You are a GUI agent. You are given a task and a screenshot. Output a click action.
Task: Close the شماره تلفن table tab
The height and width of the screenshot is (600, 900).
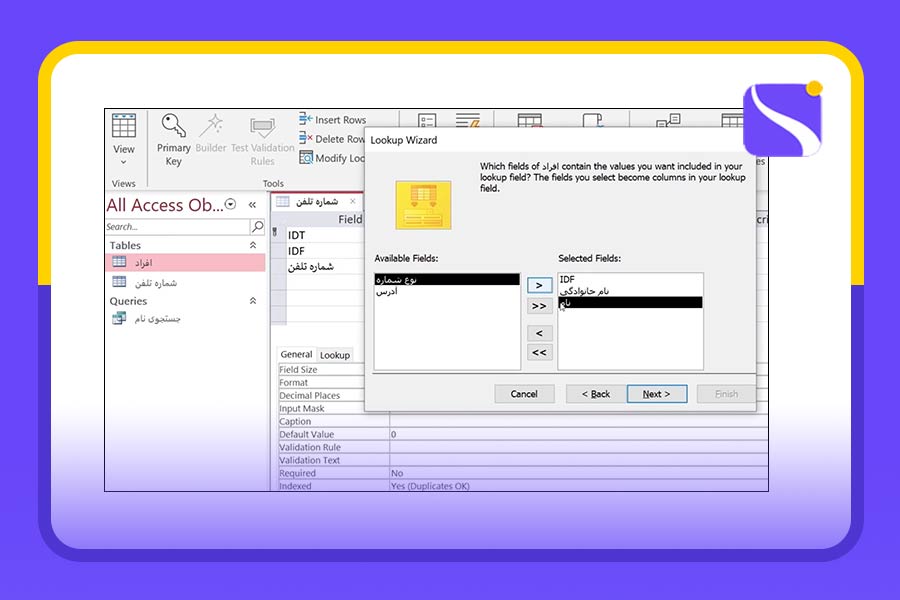(352, 201)
